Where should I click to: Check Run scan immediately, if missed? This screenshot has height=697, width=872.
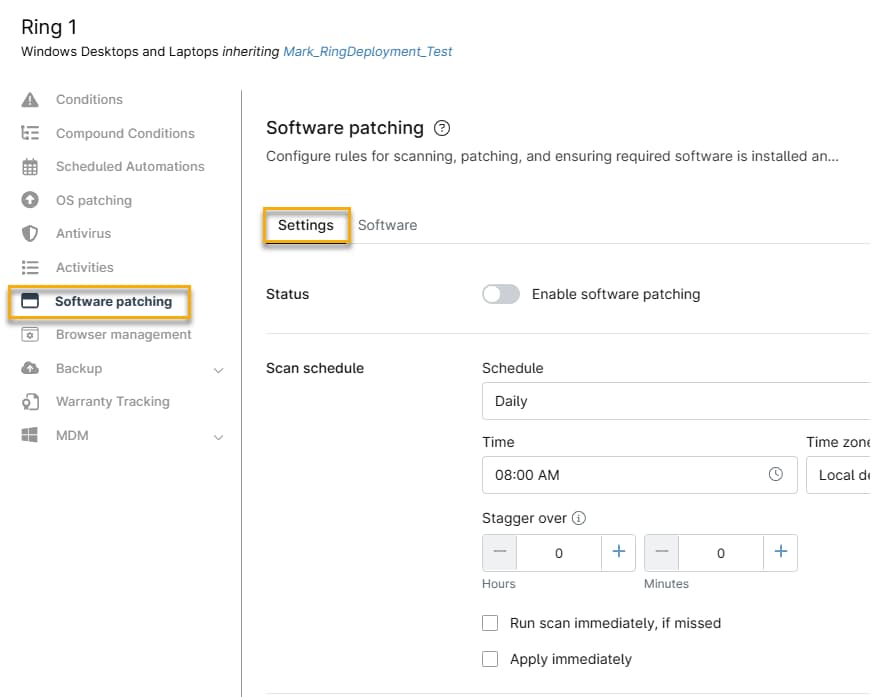coord(490,622)
